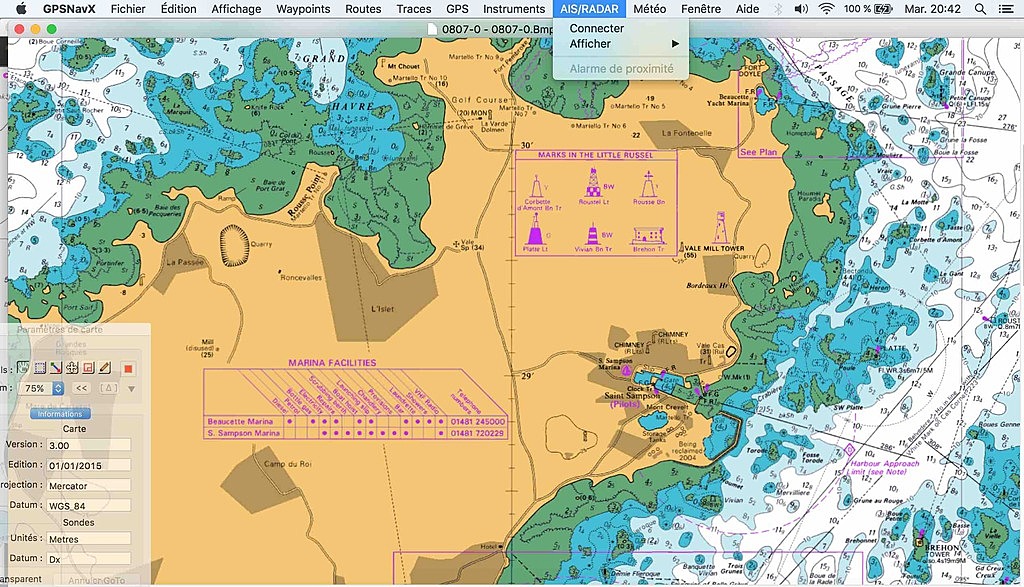Open the GPSNavX application menu

(x=69, y=9)
